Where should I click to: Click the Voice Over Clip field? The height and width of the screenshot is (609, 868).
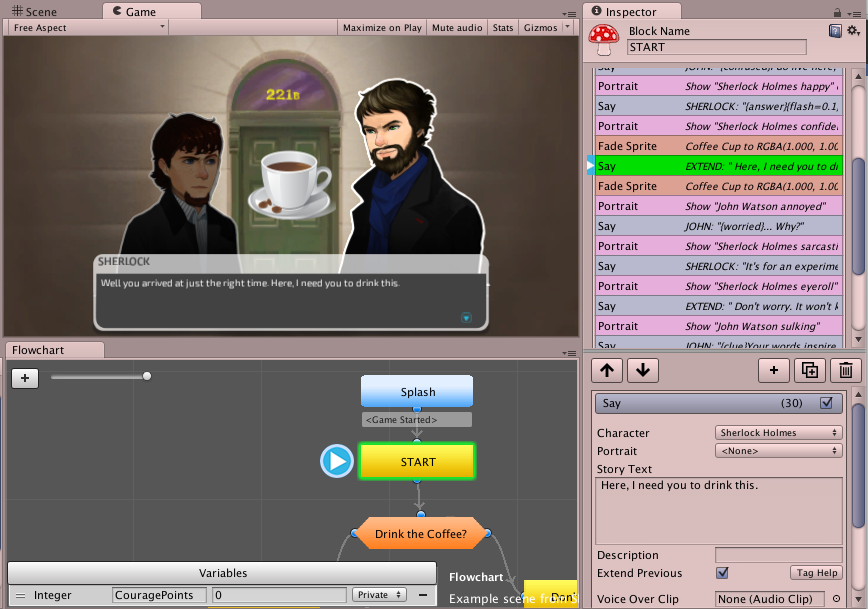(x=769, y=599)
